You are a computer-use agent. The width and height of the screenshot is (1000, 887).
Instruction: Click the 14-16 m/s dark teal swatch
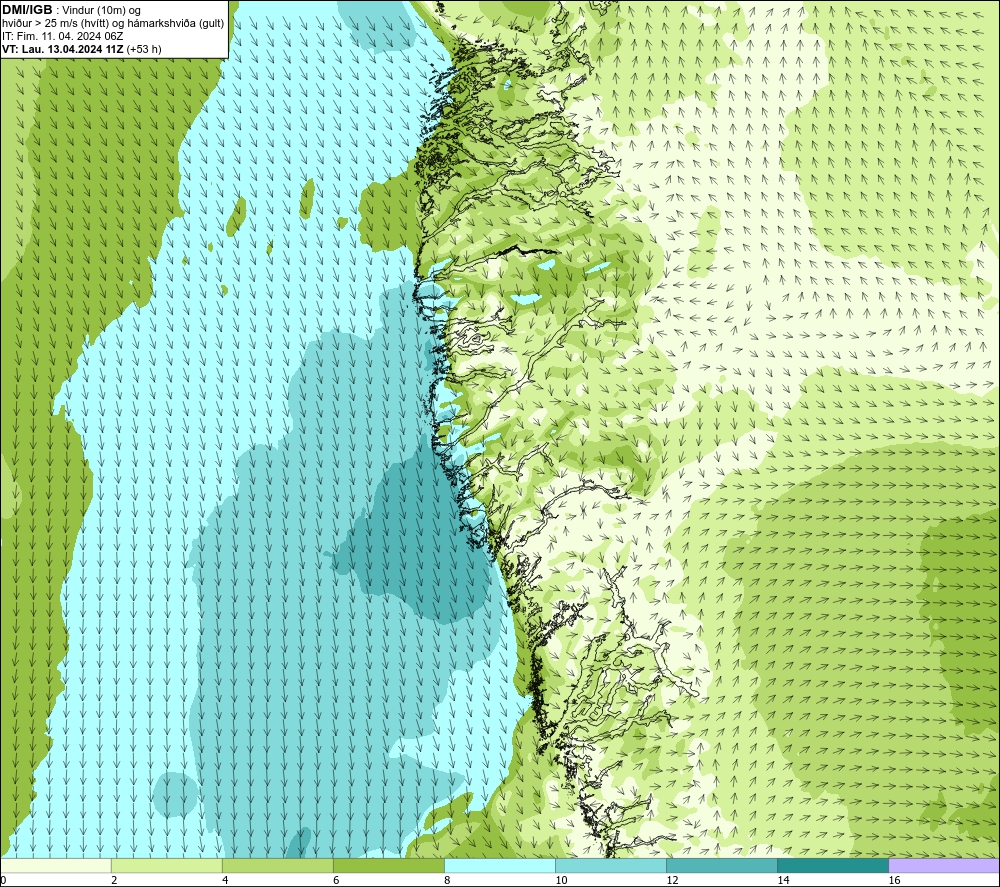coord(832,866)
